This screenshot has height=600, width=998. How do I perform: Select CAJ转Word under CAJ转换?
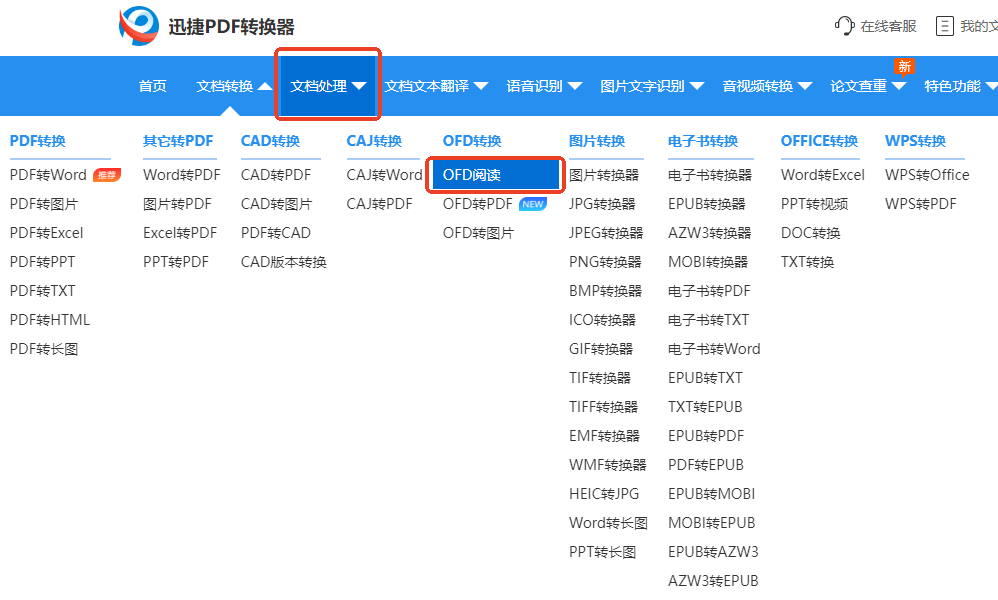tap(383, 174)
